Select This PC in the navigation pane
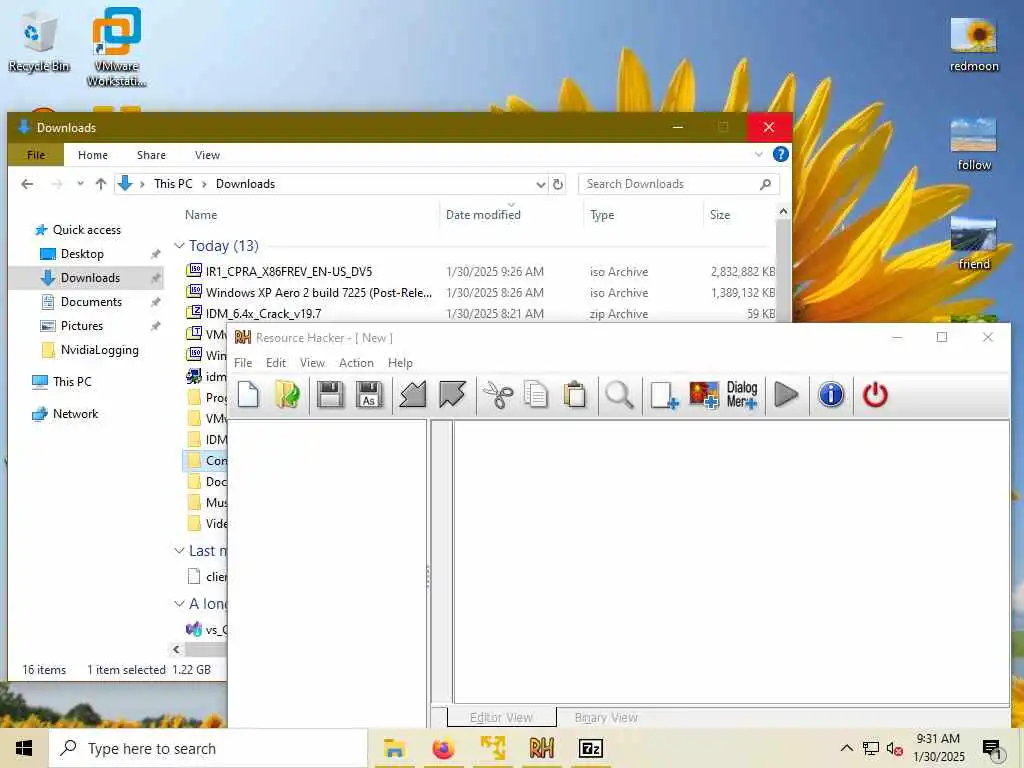 (x=72, y=381)
